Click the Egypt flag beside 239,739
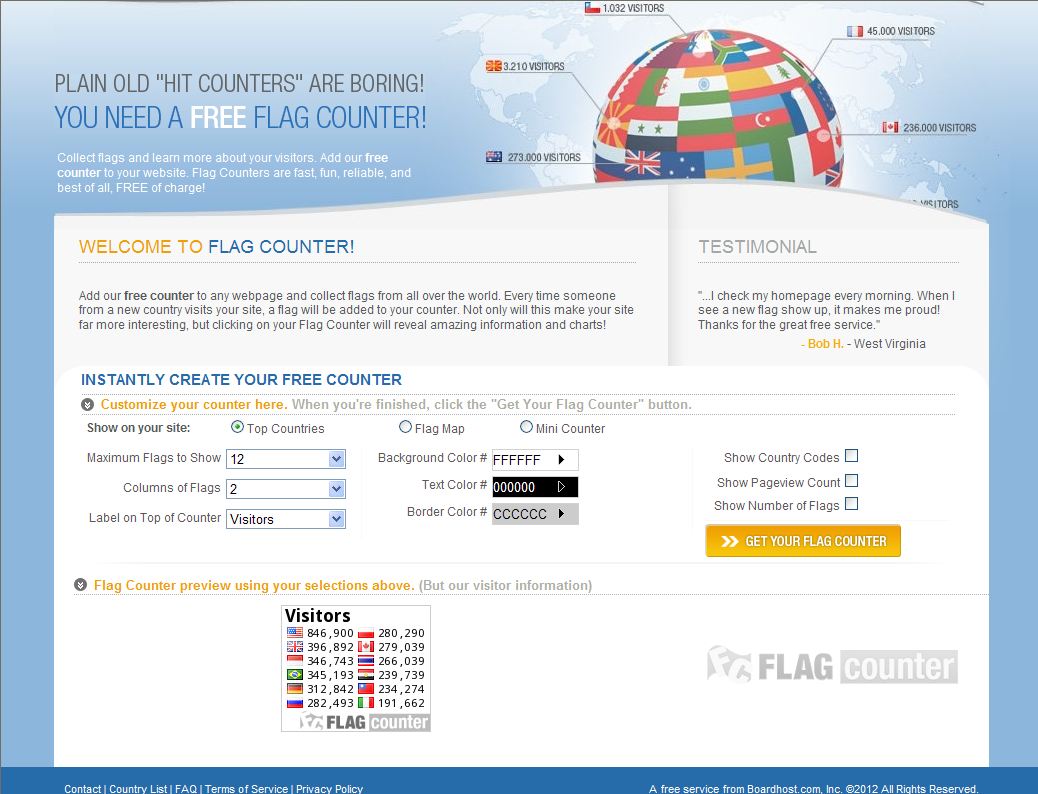The image size is (1038, 794). [x=366, y=675]
